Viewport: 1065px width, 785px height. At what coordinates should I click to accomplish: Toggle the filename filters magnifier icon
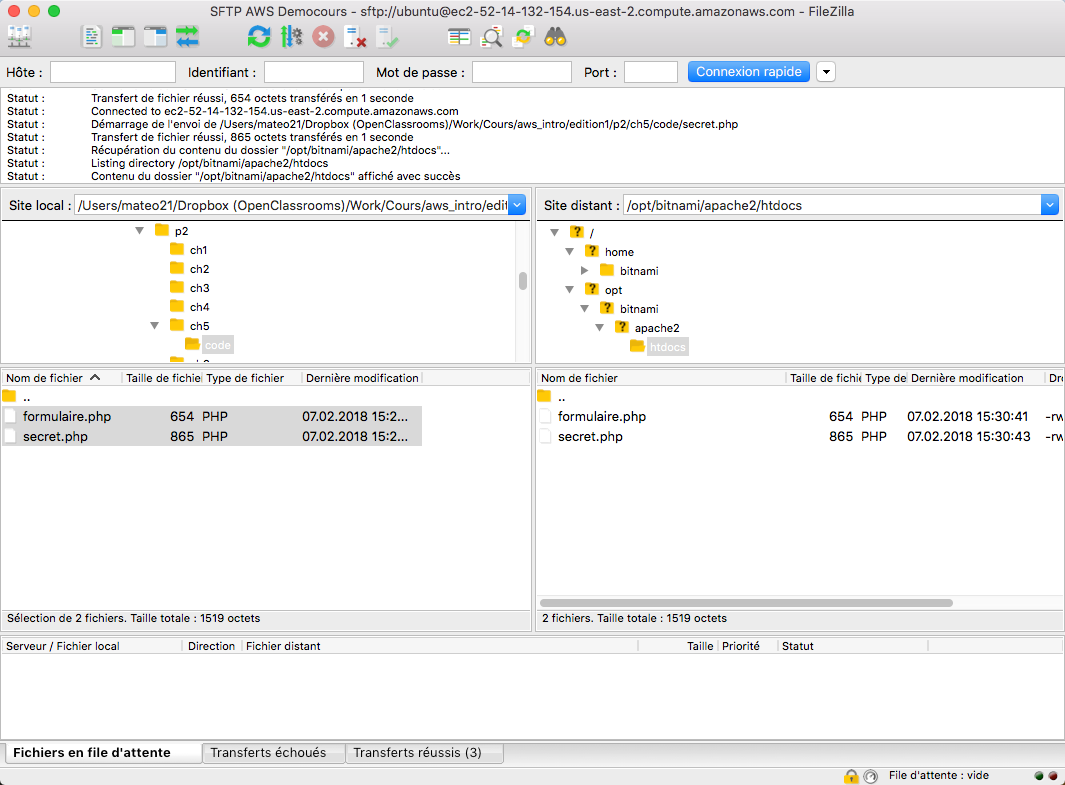(491, 37)
